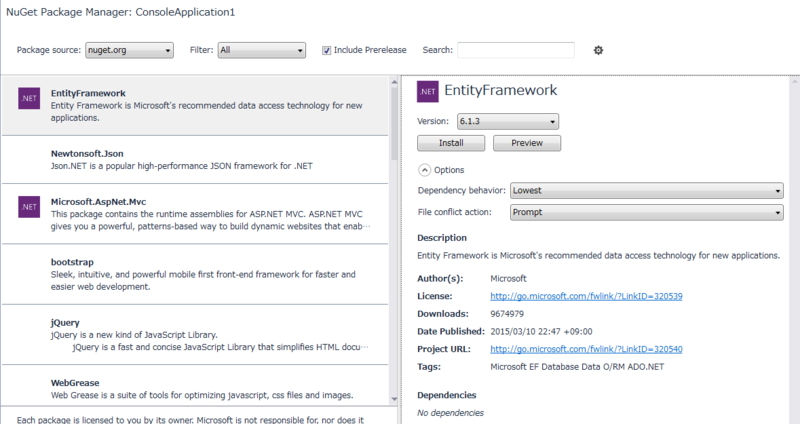This screenshot has height=424, width=800.
Task: Click the package list scroll up arrow
Action: point(394,82)
